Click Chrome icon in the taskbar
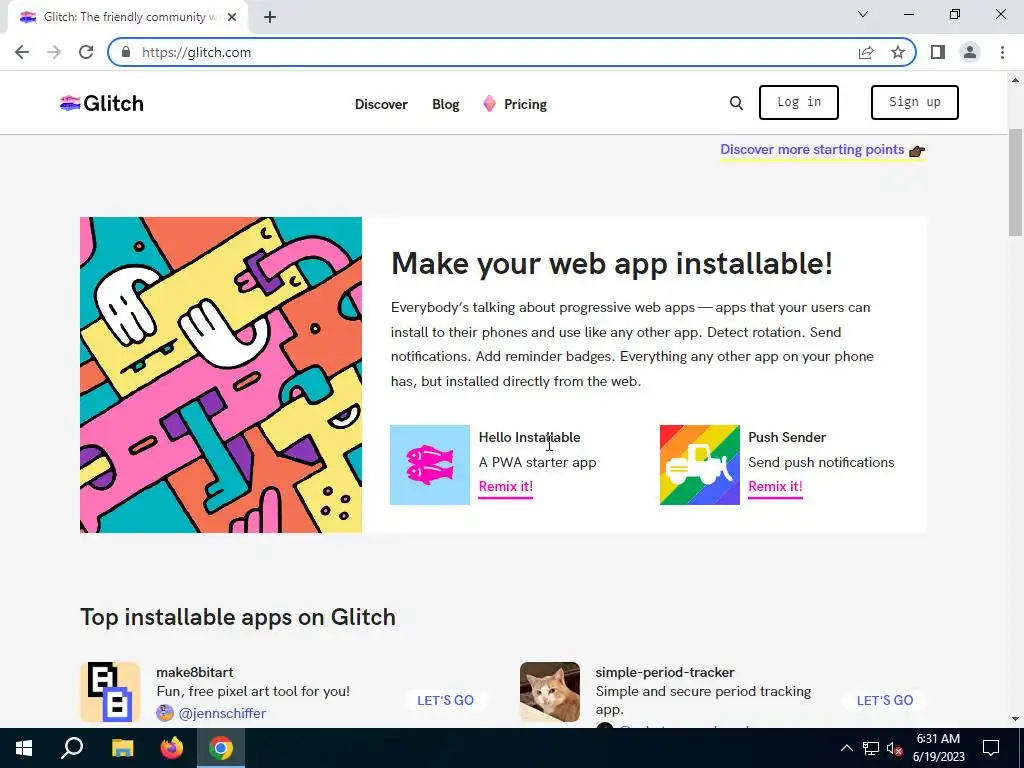Image resolution: width=1024 pixels, height=768 pixels. pyautogui.click(x=221, y=748)
